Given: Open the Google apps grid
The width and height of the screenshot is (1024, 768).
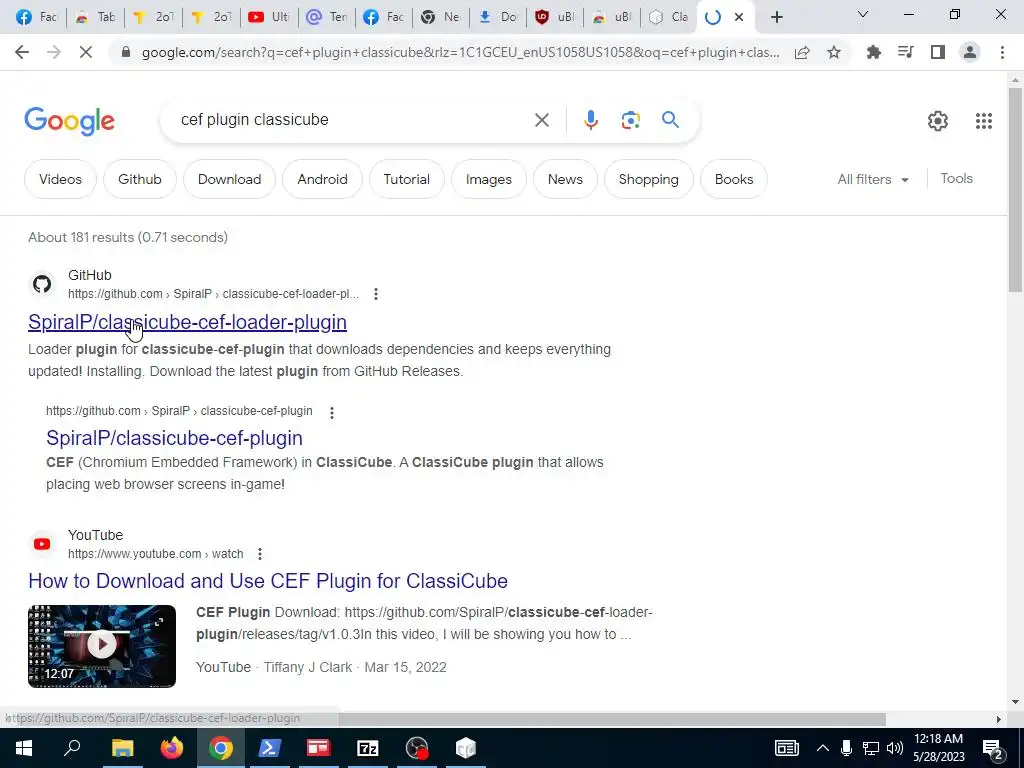Looking at the screenshot, I should click(x=984, y=121).
